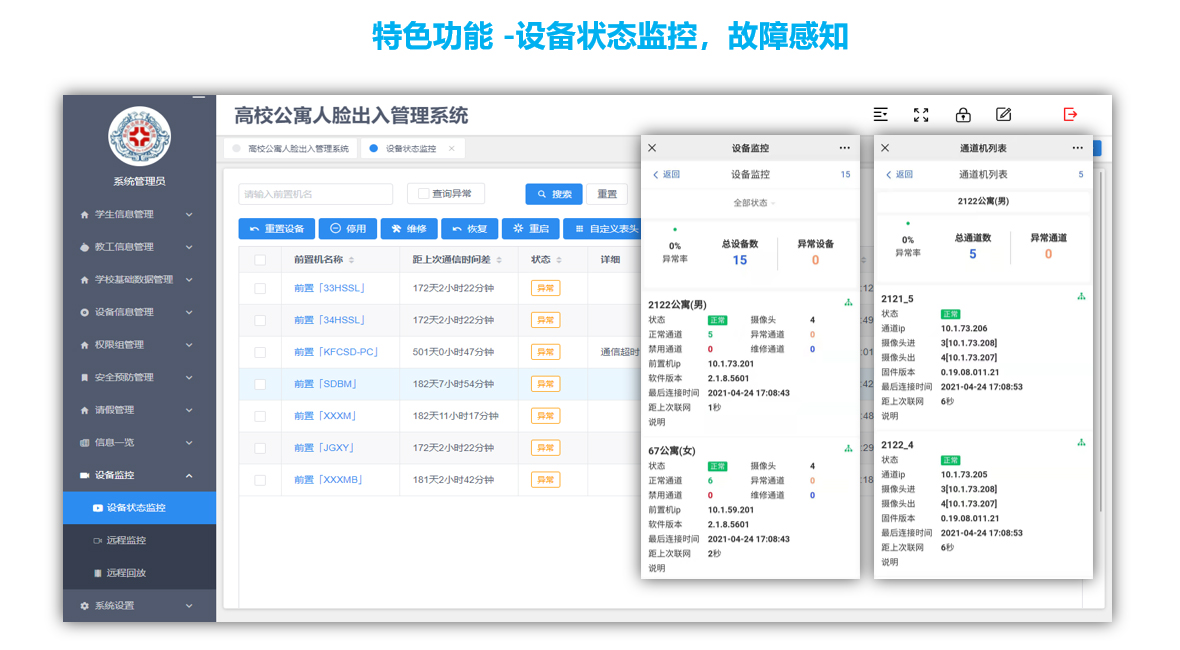Click the blue 搜索 button
This screenshot has width=1180, height=650.
tap(554, 194)
